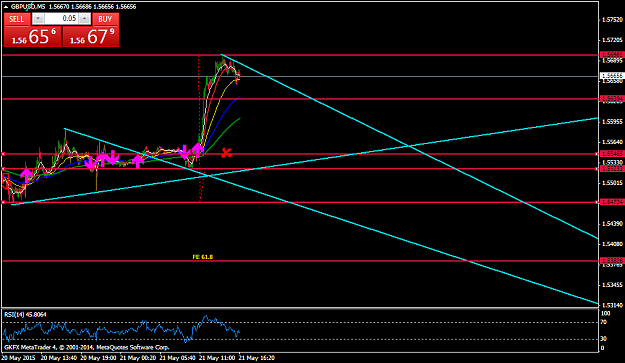This screenshot has height=363, width=625.
Task: Click the 20 May 2015 time label
Action: pos(18,358)
